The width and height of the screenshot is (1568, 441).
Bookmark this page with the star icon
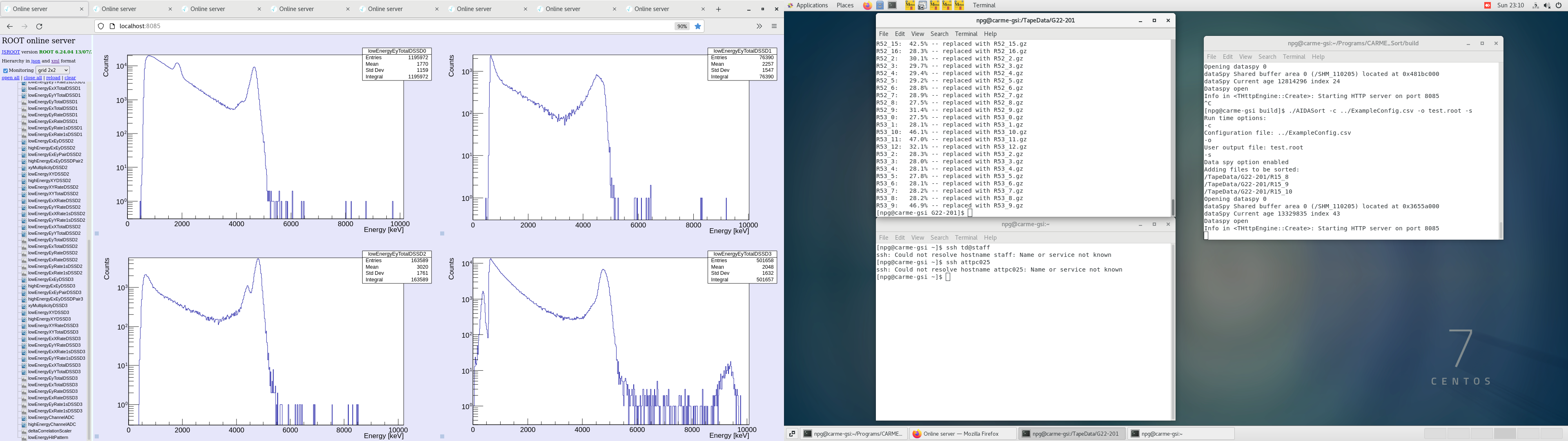[698, 26]
